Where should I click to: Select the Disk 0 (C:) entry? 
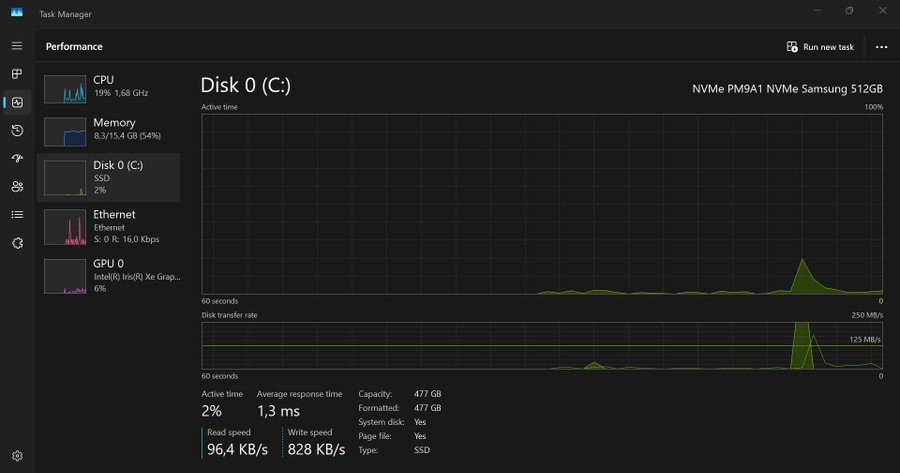[x=108, y=176]
